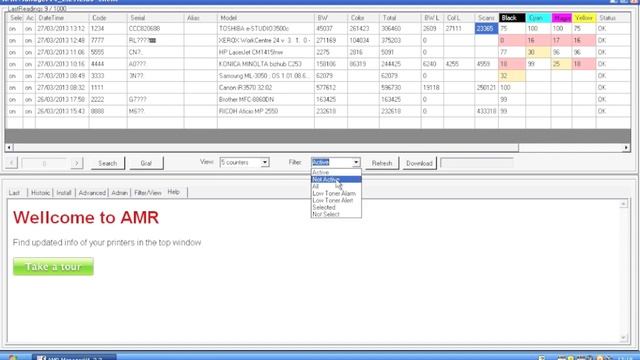This screenshot has height=360, width=640.
Task: Select the highlighted Scans cell 23365
Action: 486,29
